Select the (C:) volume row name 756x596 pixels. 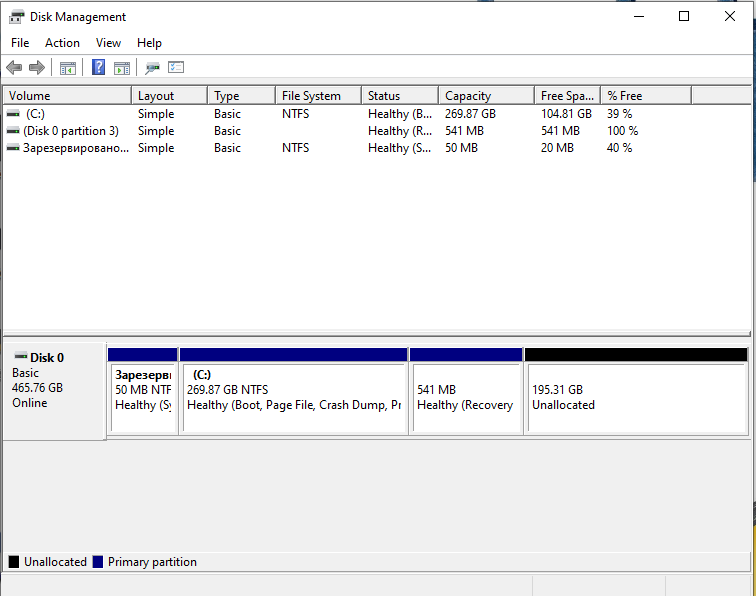(x=35, y=114)
